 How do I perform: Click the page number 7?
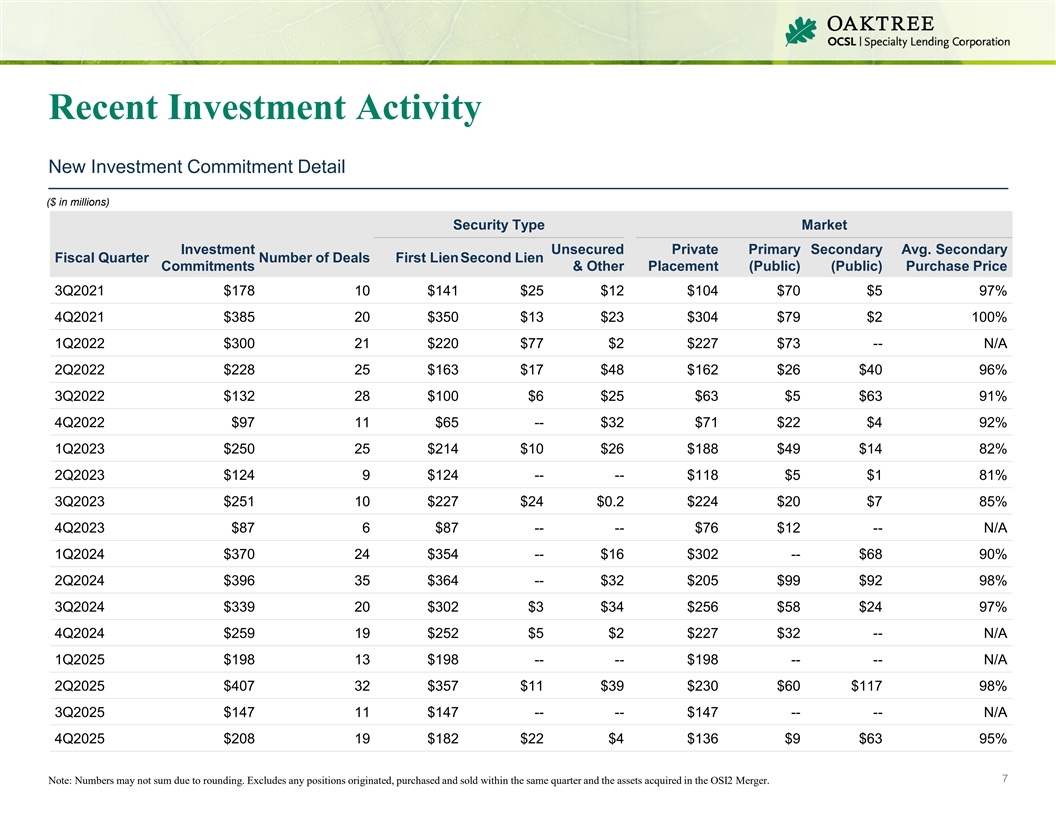point(1000,777)
